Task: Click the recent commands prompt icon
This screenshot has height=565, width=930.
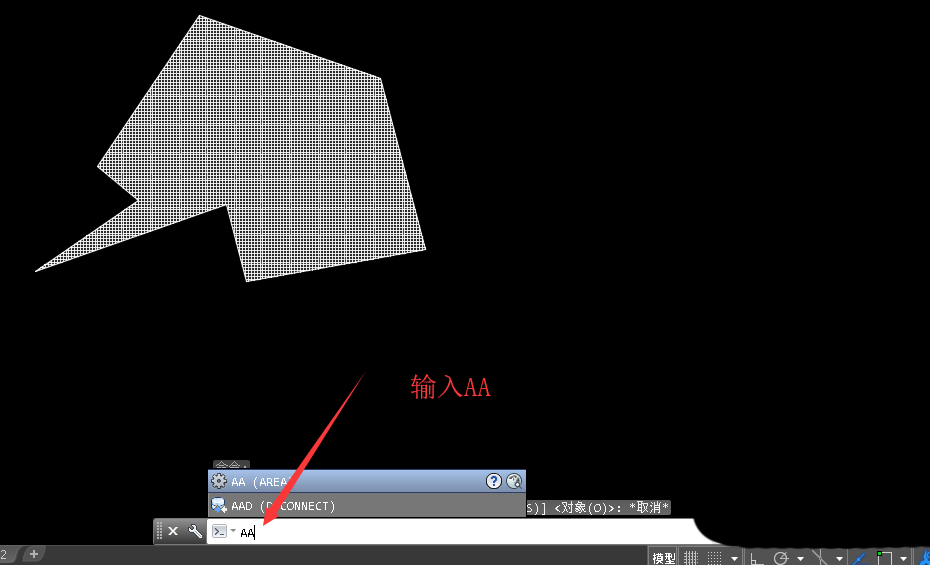Action: tap(219, 531)
